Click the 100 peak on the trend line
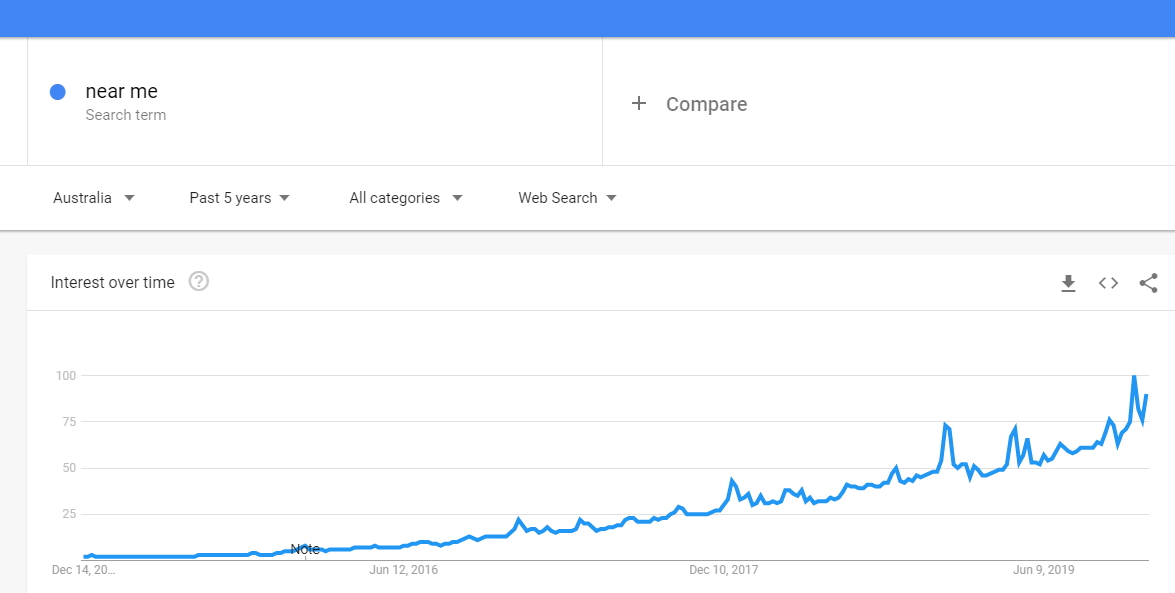This screenshot has height=593, width=1175. pos(1134,376)
